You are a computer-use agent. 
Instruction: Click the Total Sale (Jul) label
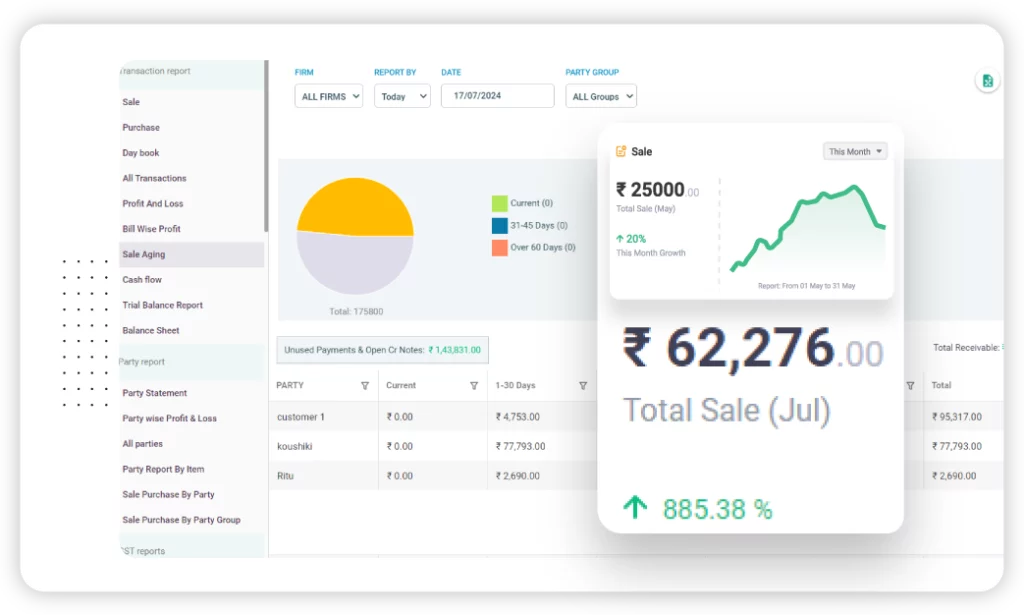[727, 411]
